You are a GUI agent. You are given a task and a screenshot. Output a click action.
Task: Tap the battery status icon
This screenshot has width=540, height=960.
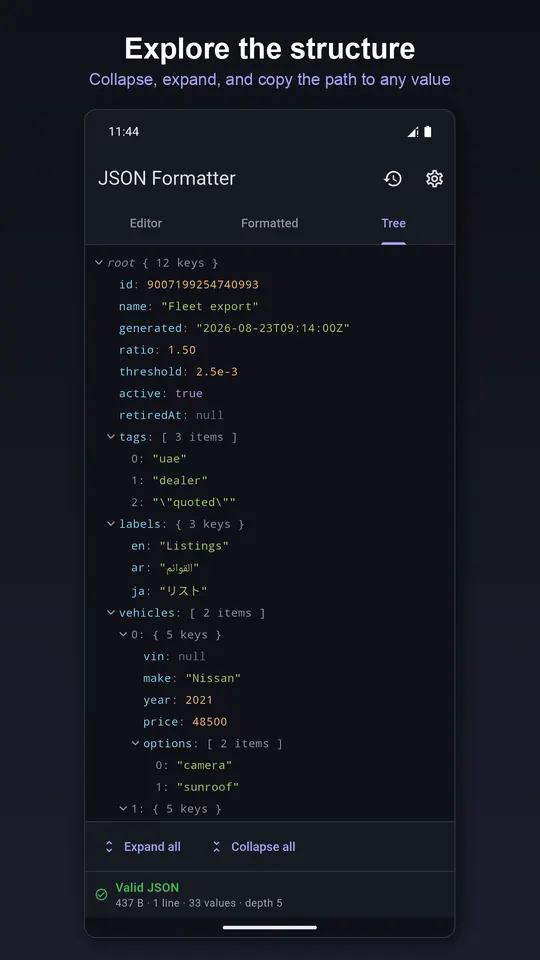click(428, 132)
